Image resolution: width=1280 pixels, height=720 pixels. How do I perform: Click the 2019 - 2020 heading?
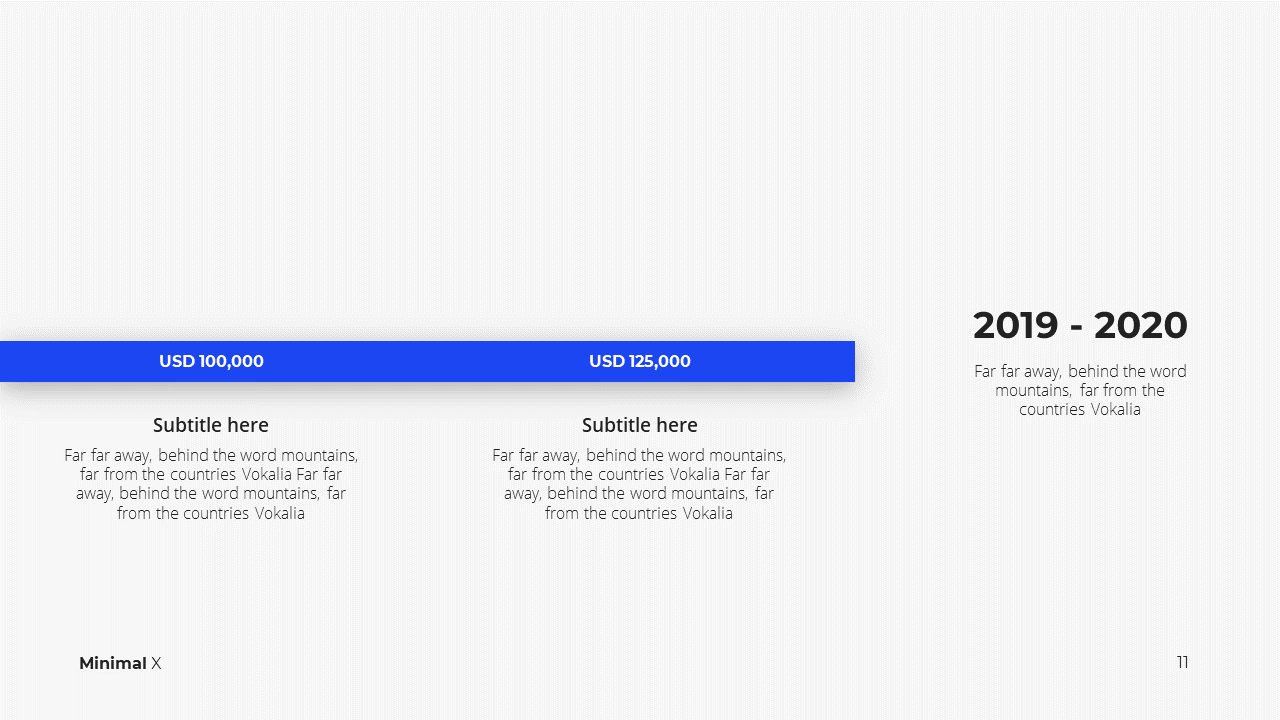[x=1080, y=325]
